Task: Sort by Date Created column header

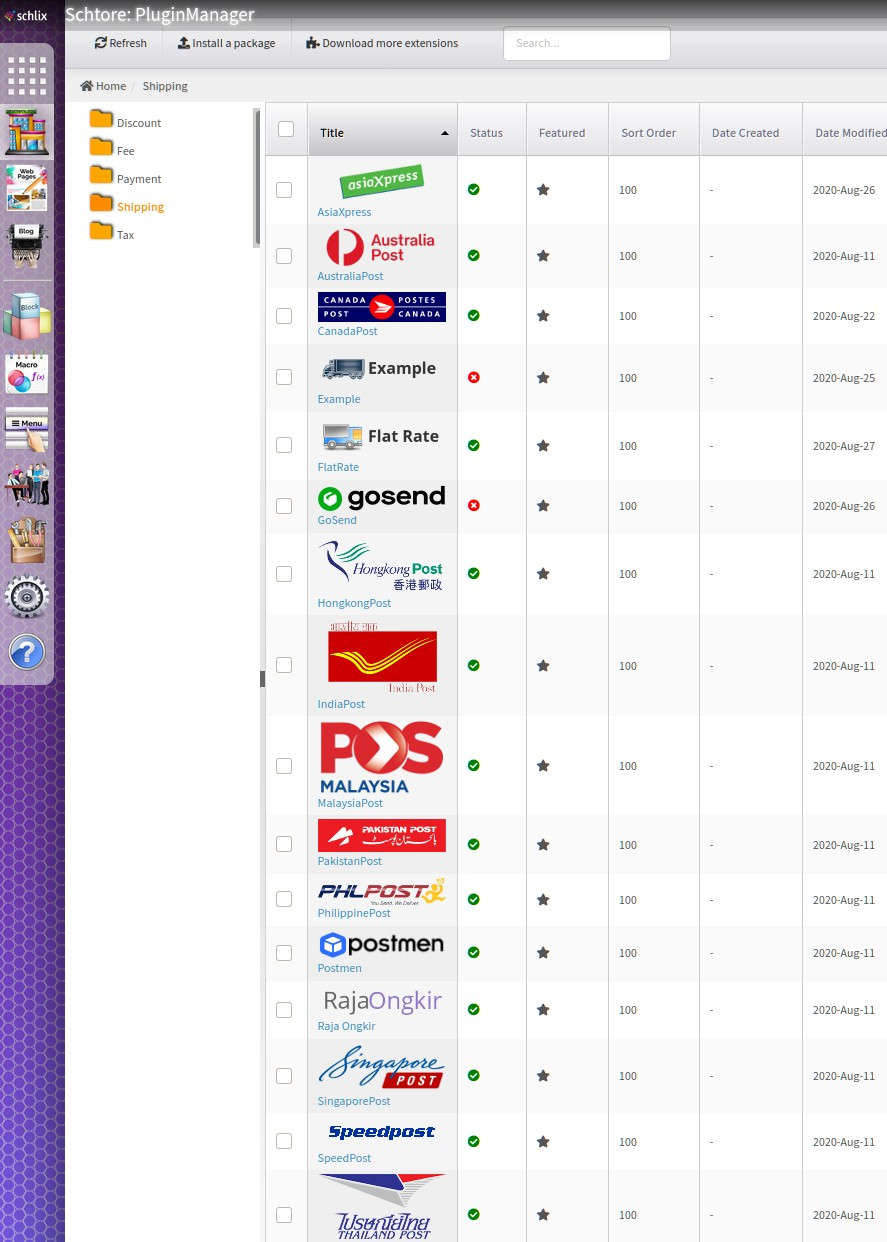Action: click(x=751, y=130)
